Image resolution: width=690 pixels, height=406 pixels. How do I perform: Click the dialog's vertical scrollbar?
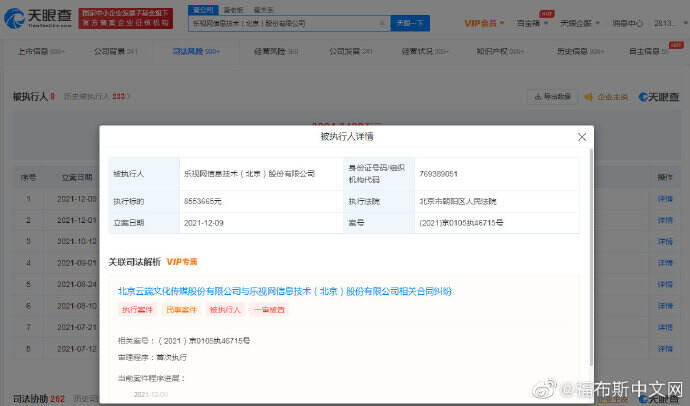(591, 257)
